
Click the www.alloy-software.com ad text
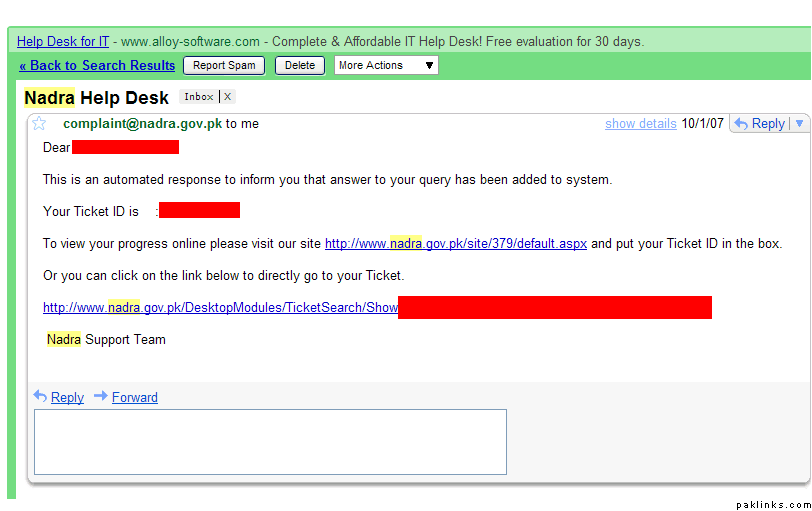[190, 42]
